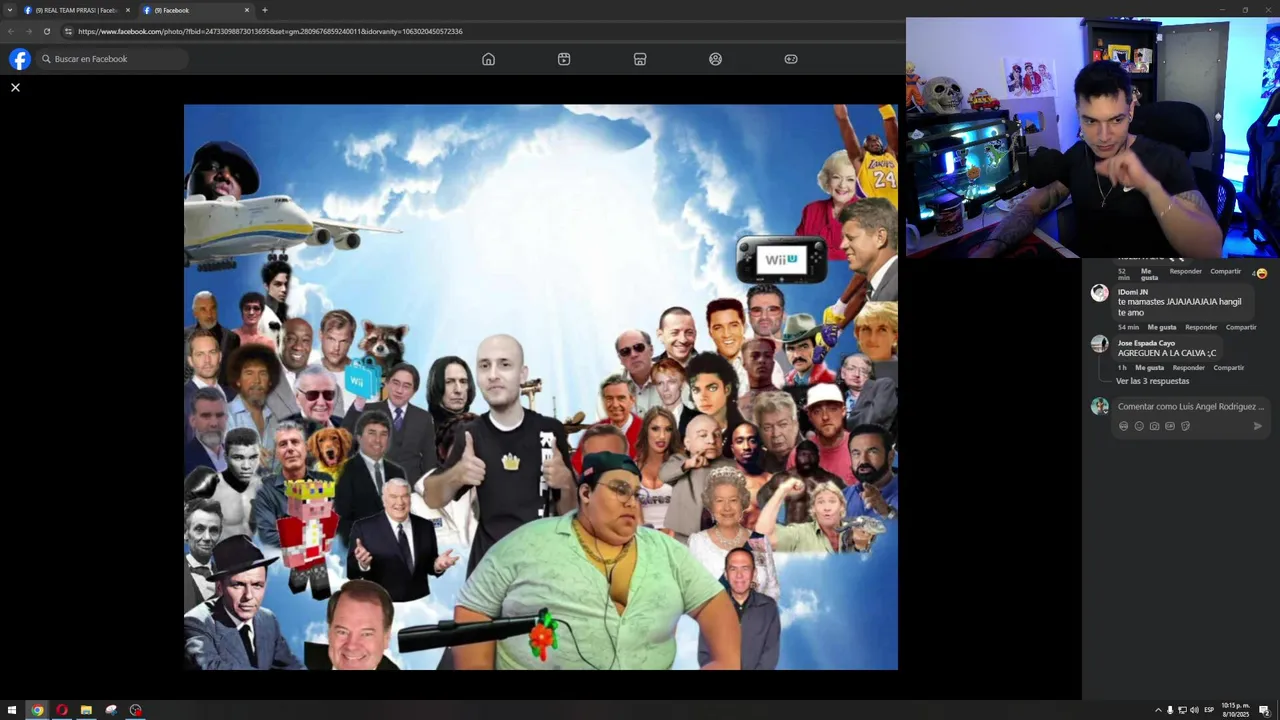The height and width of the screenshot is (720, 1280).
Task: Switch the ESP keyboard language indicator
Action: (1209, 710)
